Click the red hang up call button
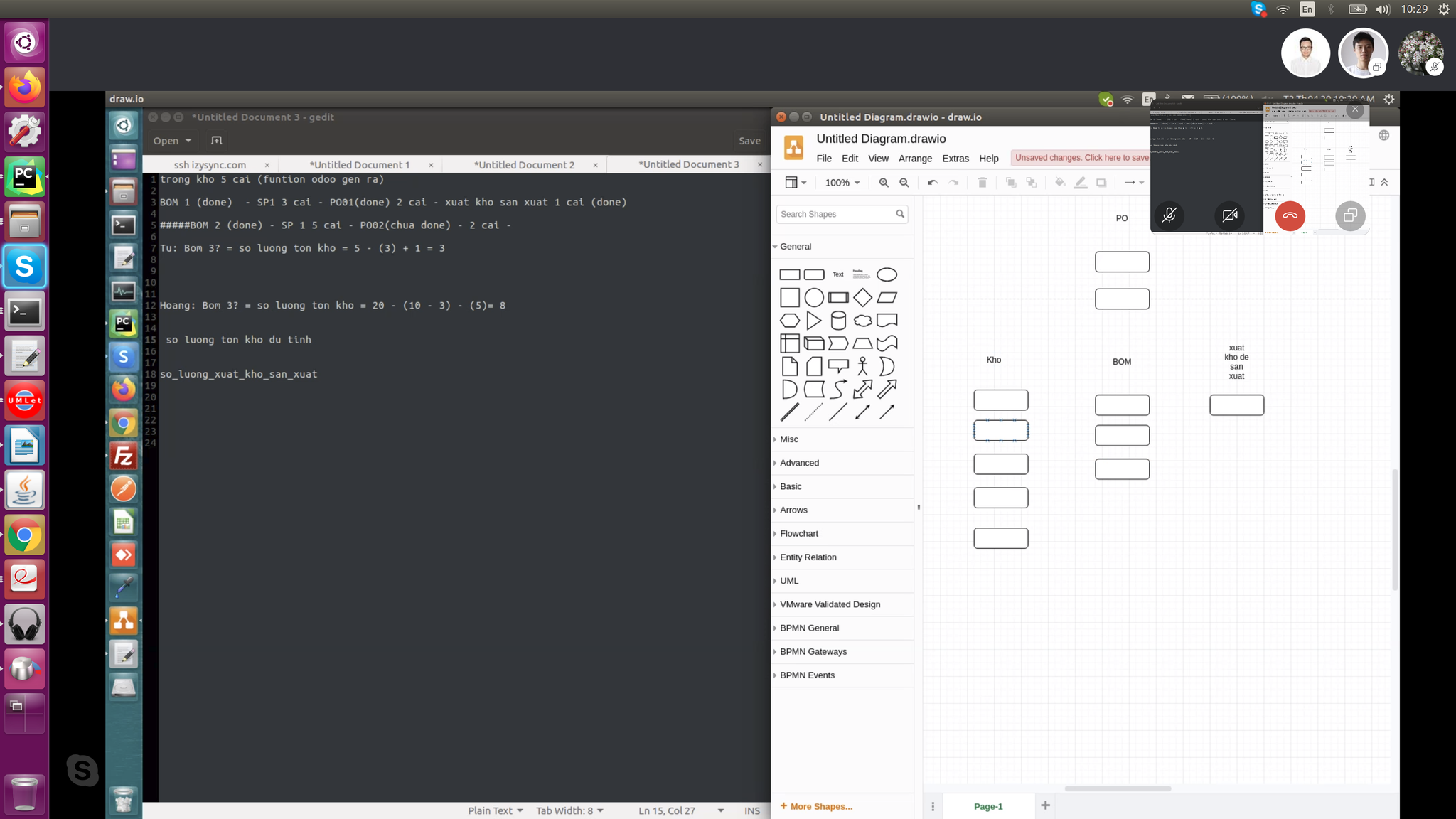The height and width of the screenshot is (819, 1456). point(1290,215)
